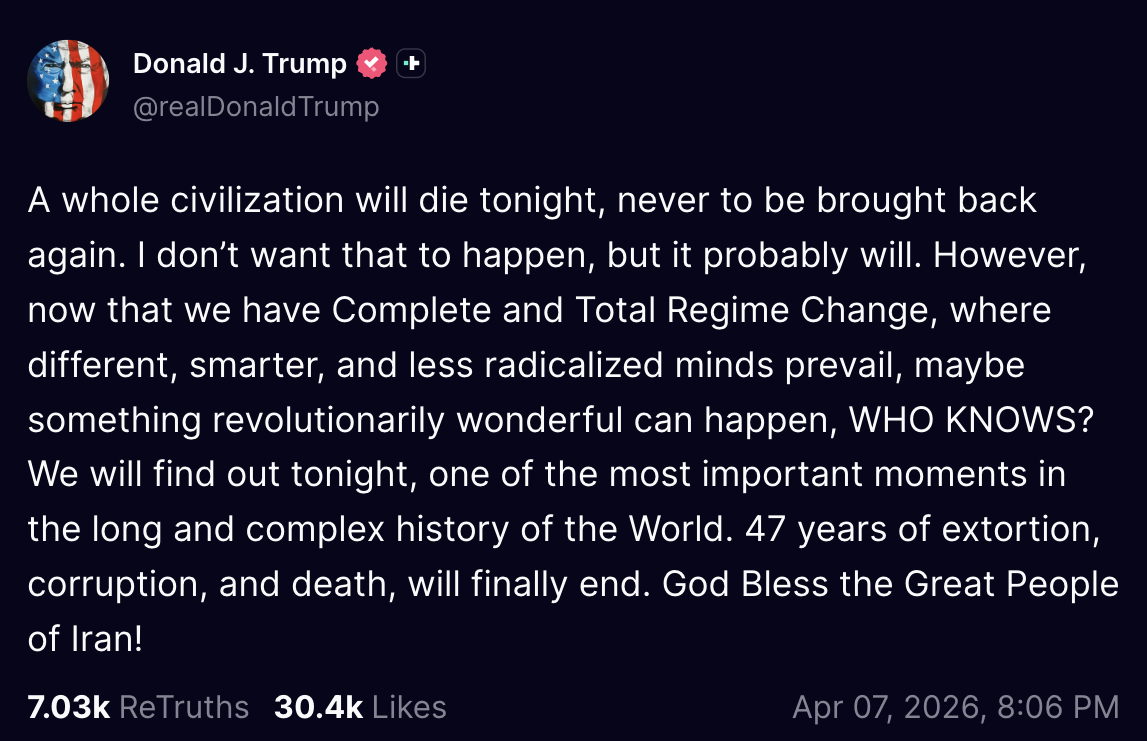Click the word Likes label

[x=409, y=707]
